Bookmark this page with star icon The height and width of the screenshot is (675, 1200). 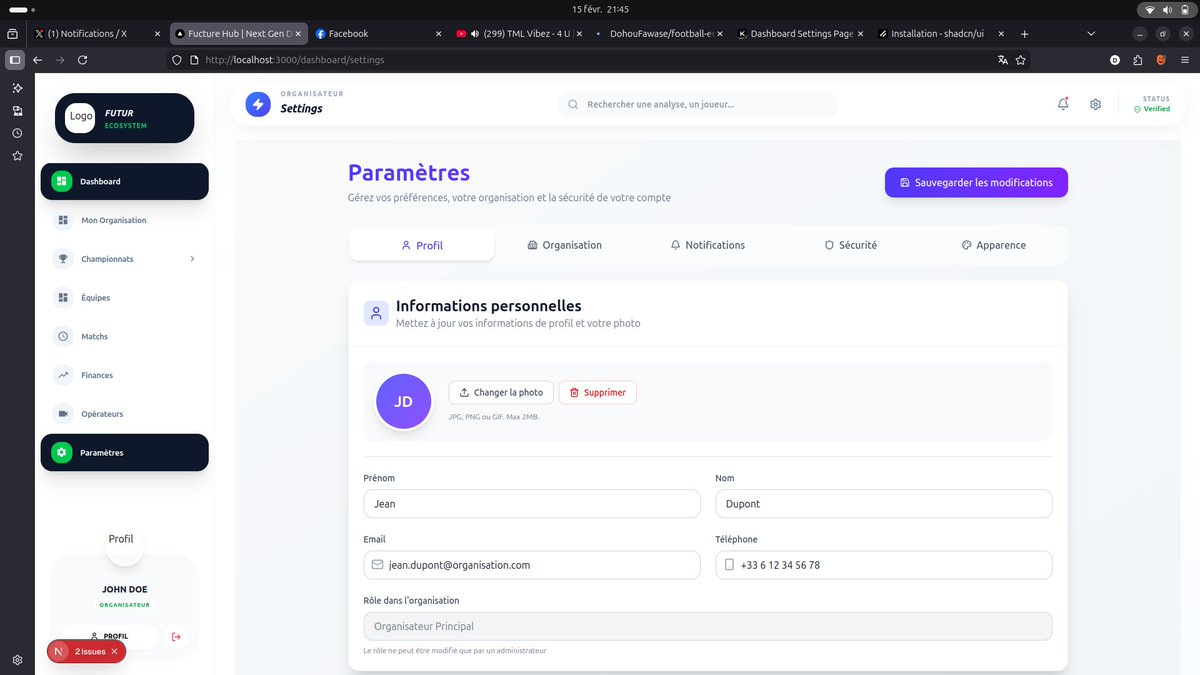(x=1020, y=60)
